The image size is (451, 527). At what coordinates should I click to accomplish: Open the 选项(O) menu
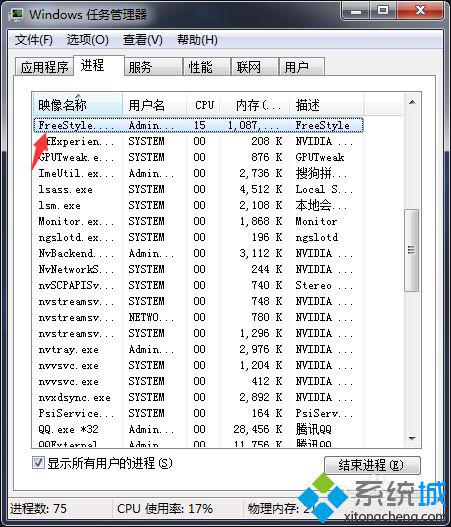coord(87,40)
